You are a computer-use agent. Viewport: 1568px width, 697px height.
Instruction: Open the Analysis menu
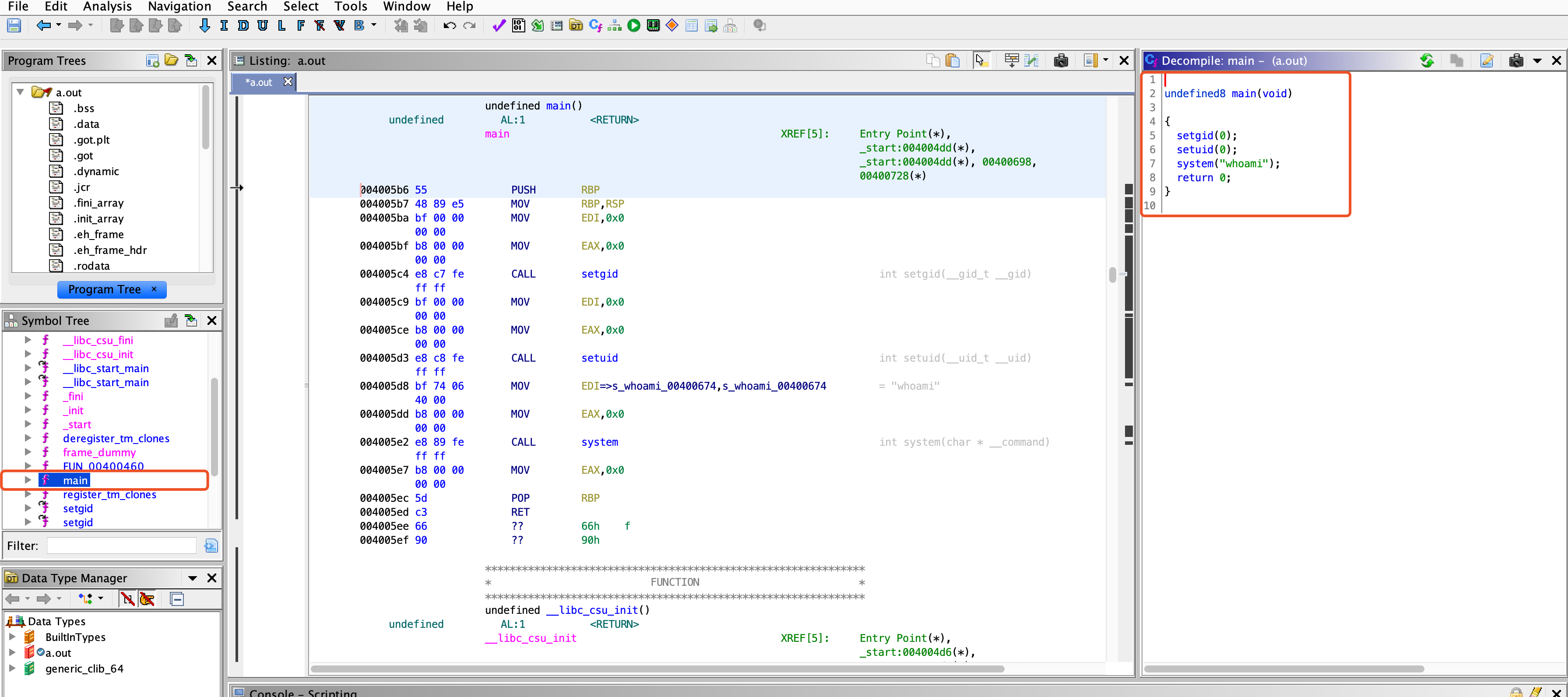pos(107,7)
